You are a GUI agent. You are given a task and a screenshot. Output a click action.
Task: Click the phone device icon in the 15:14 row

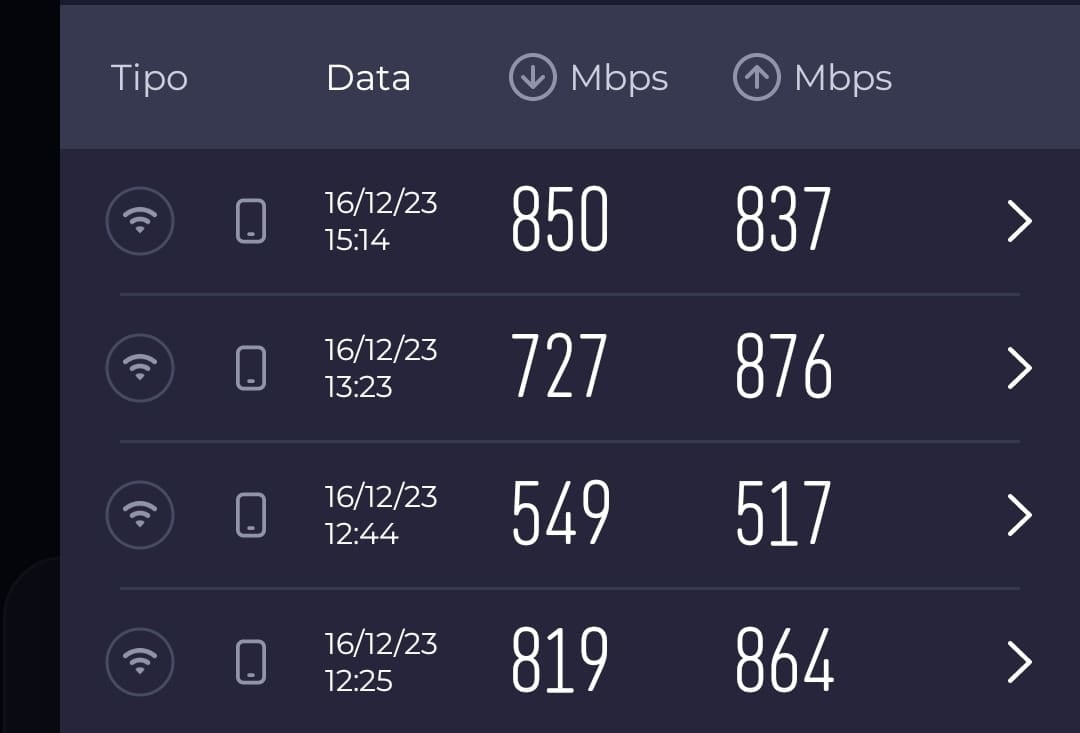251,221
